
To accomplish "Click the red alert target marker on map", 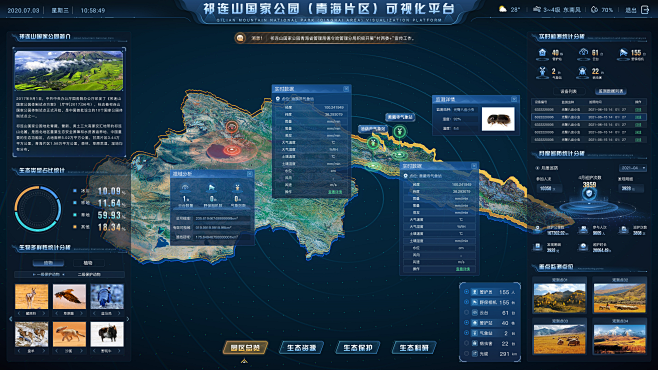I will (232, 127).
